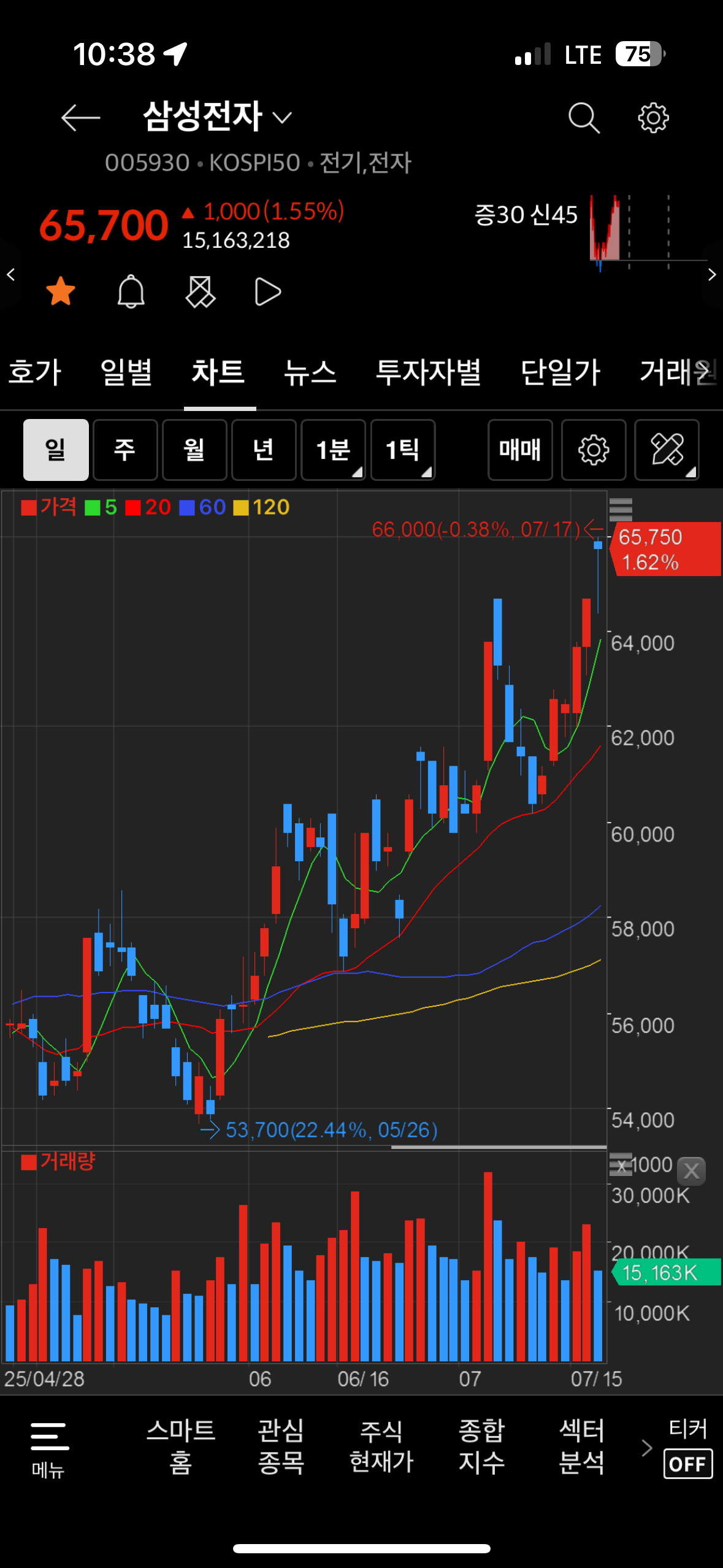
Task: Go back with the left arrow icon
Action: point(80,117)
